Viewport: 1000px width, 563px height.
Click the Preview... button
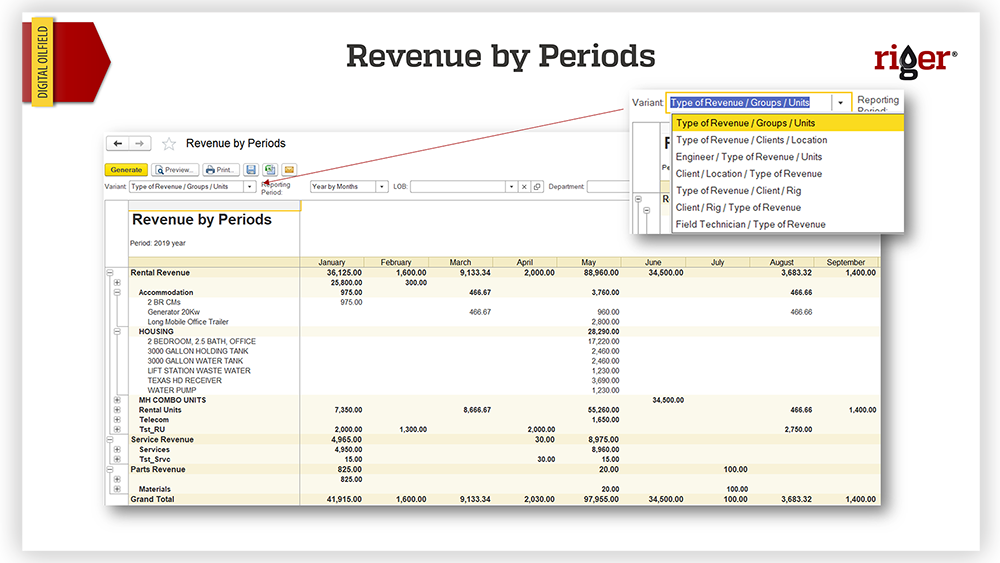175,170
